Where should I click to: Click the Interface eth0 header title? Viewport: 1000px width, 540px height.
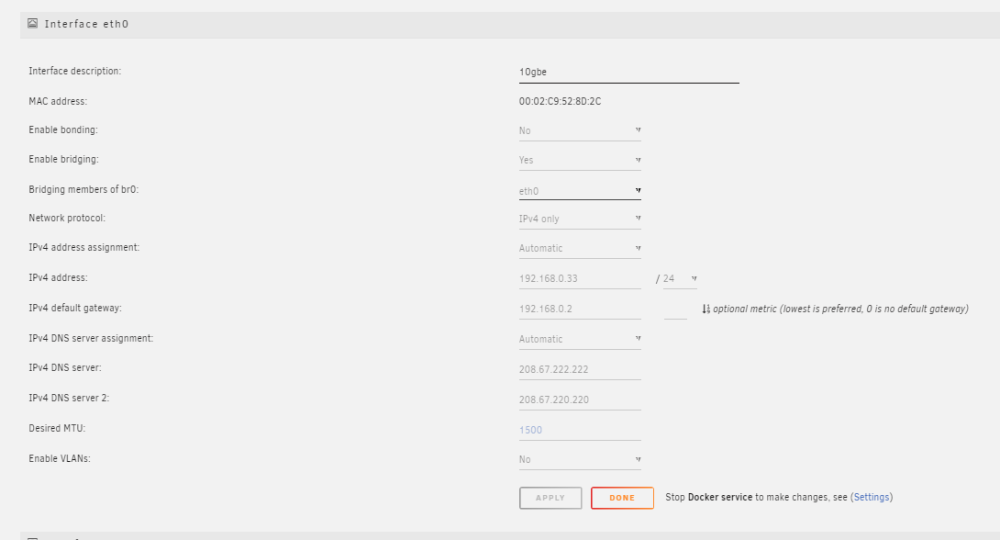(86, 24)
